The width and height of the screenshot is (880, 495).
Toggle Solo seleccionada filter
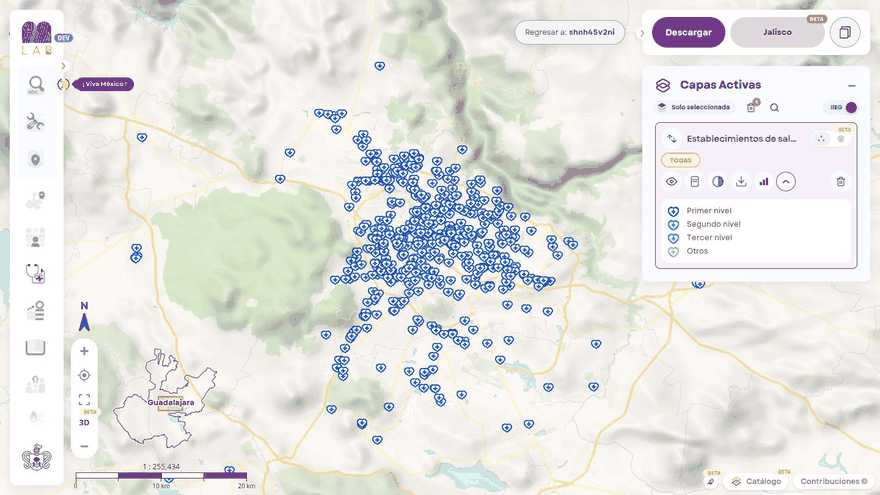(694, 107)
